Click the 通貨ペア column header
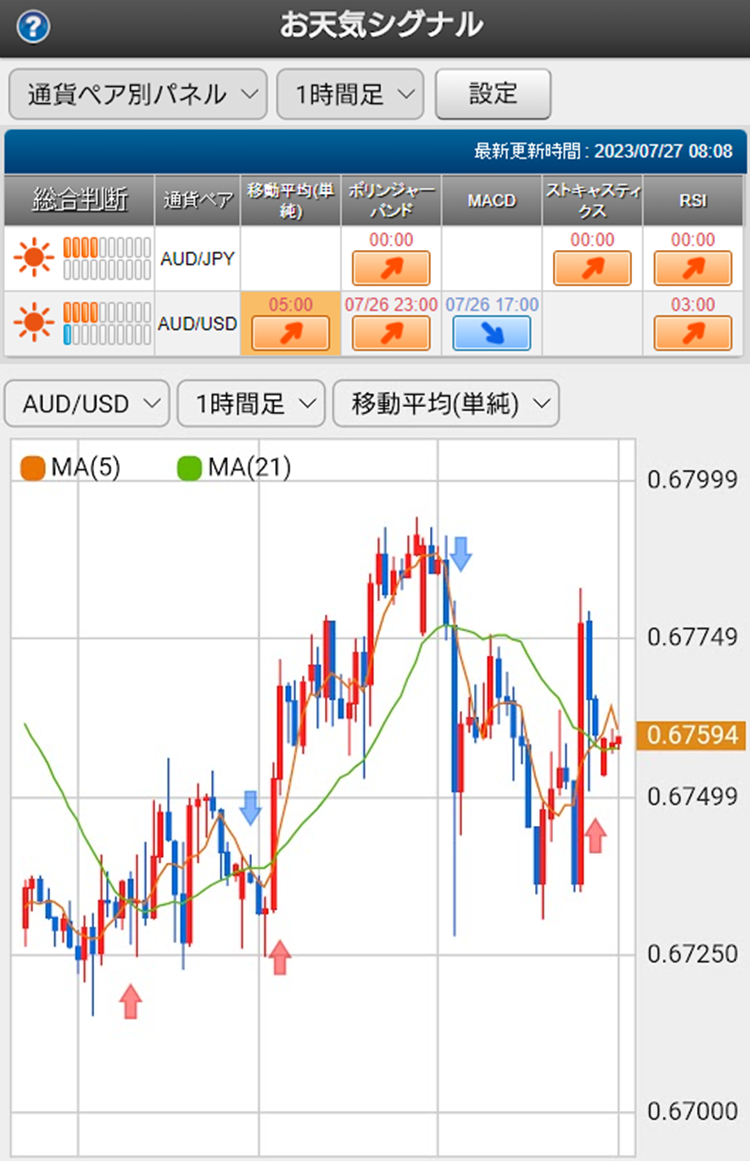750x1161 pixels. 198,200
